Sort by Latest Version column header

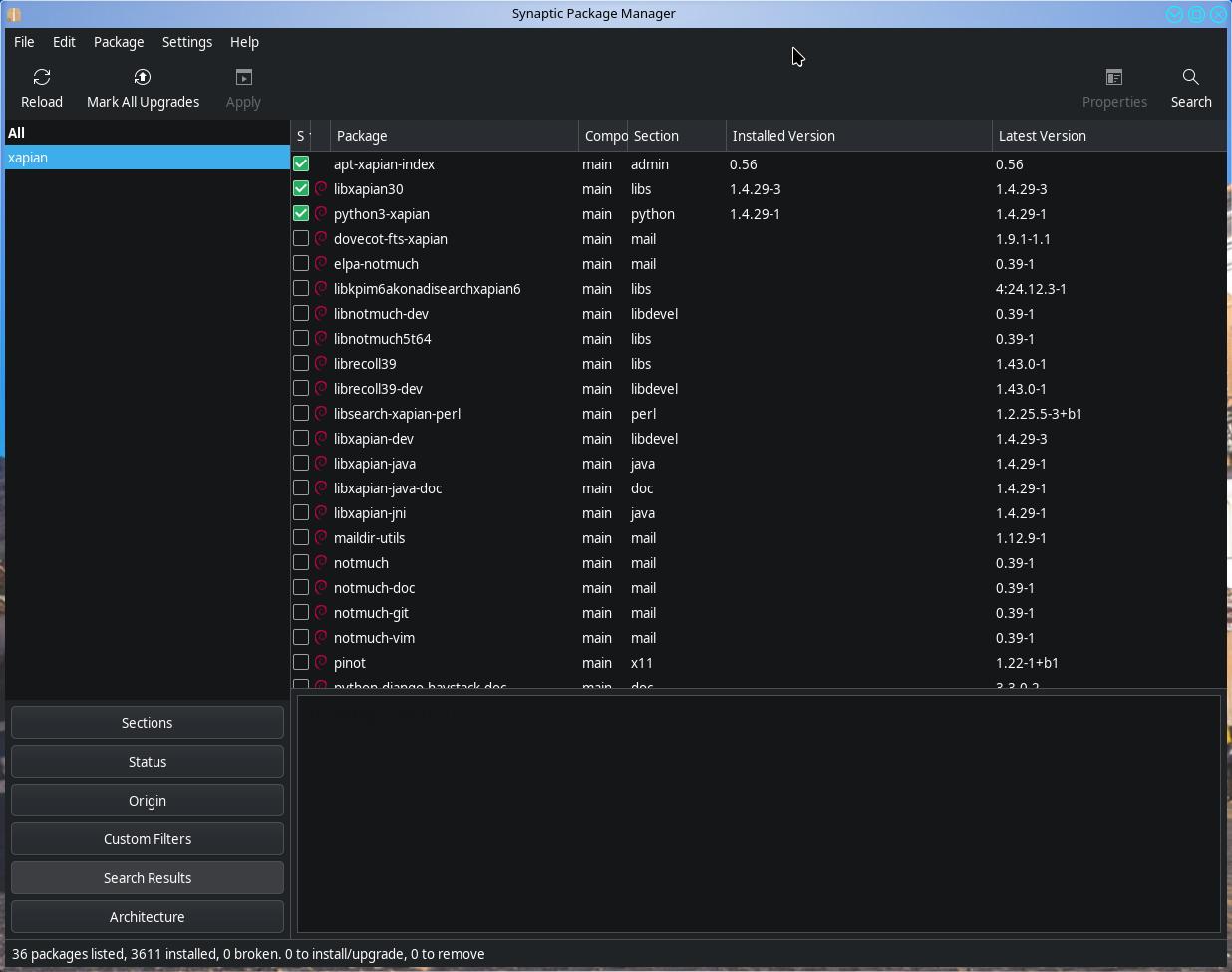pos(1109,136)
